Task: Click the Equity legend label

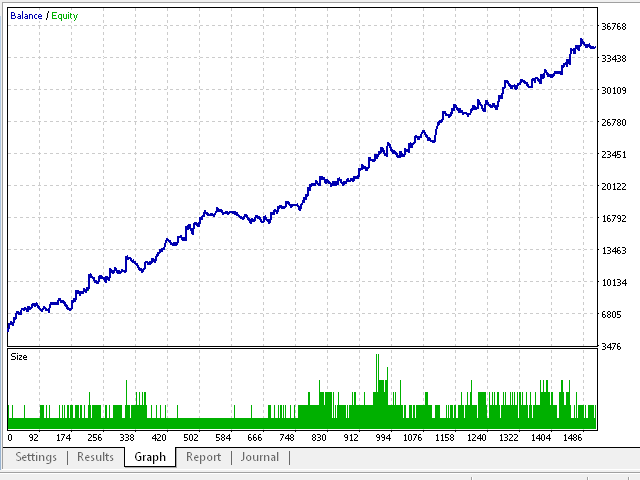Action: coord(64,16)
